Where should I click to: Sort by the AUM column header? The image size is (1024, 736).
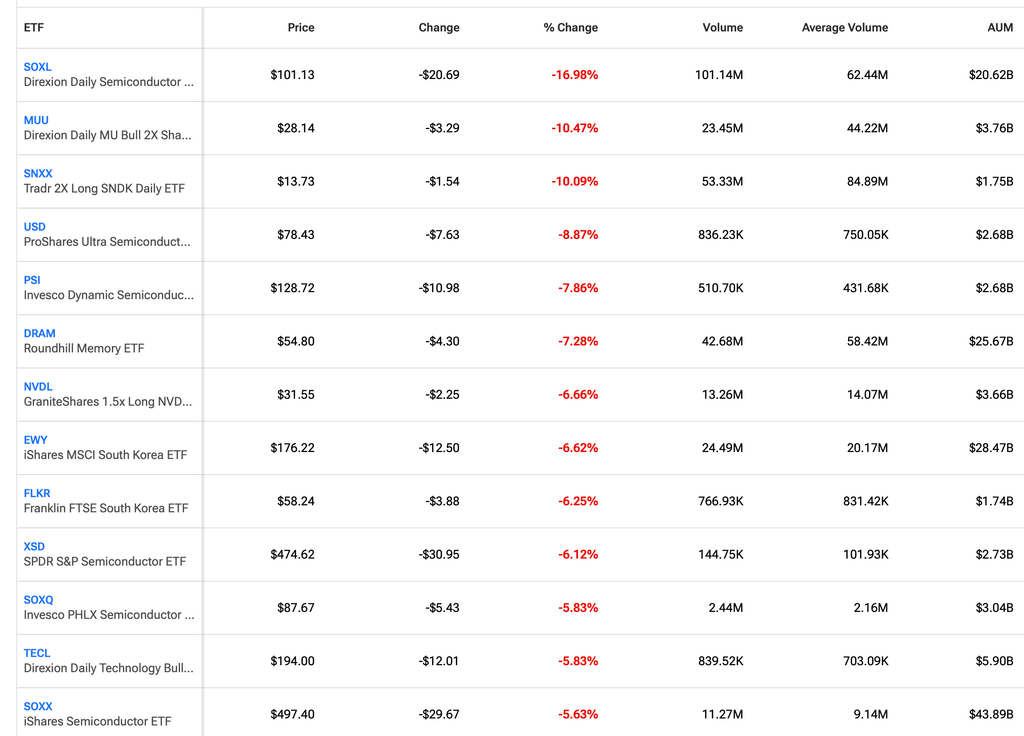coord(1000,27)
